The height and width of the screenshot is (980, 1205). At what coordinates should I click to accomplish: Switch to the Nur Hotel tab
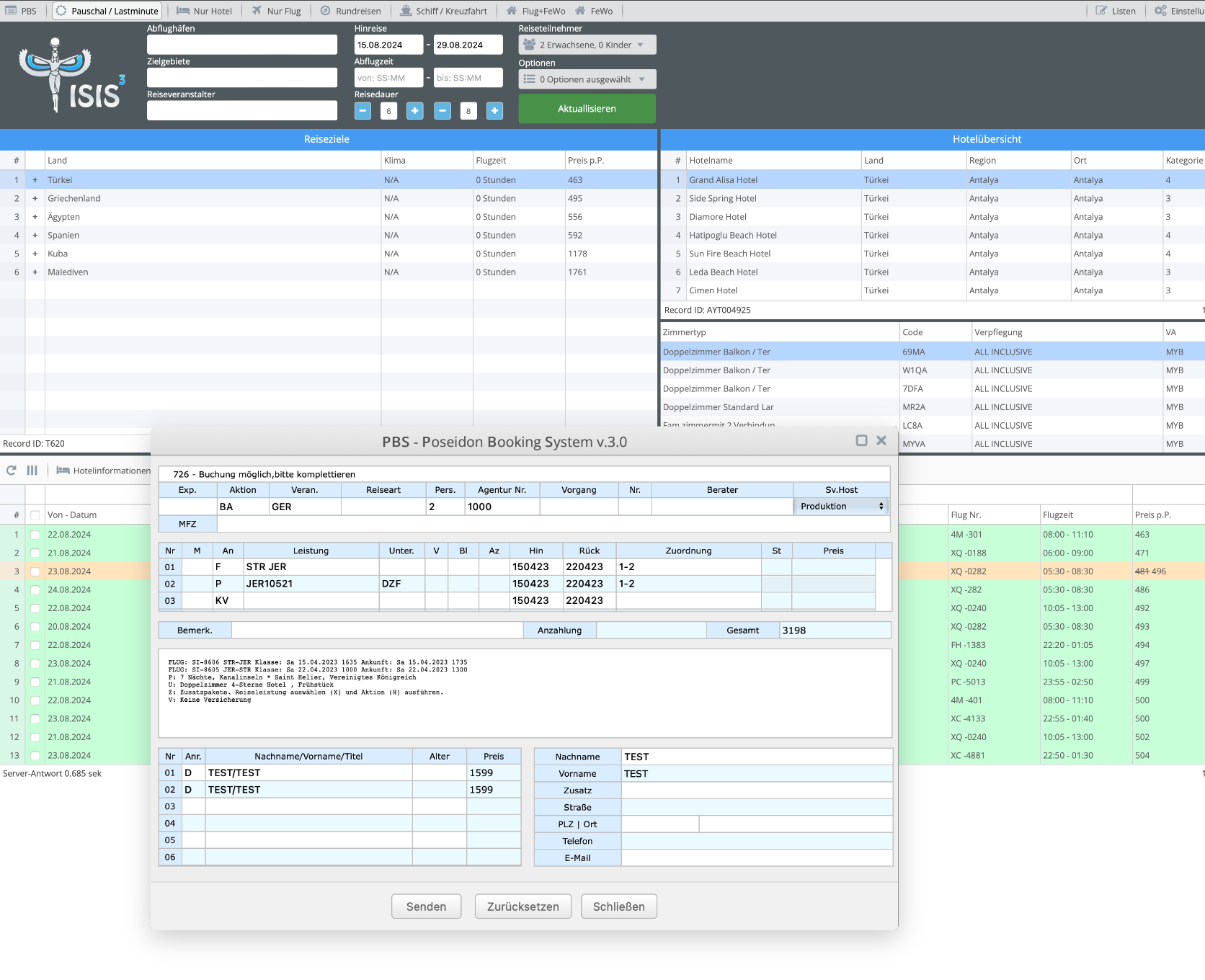coord(205,11)
